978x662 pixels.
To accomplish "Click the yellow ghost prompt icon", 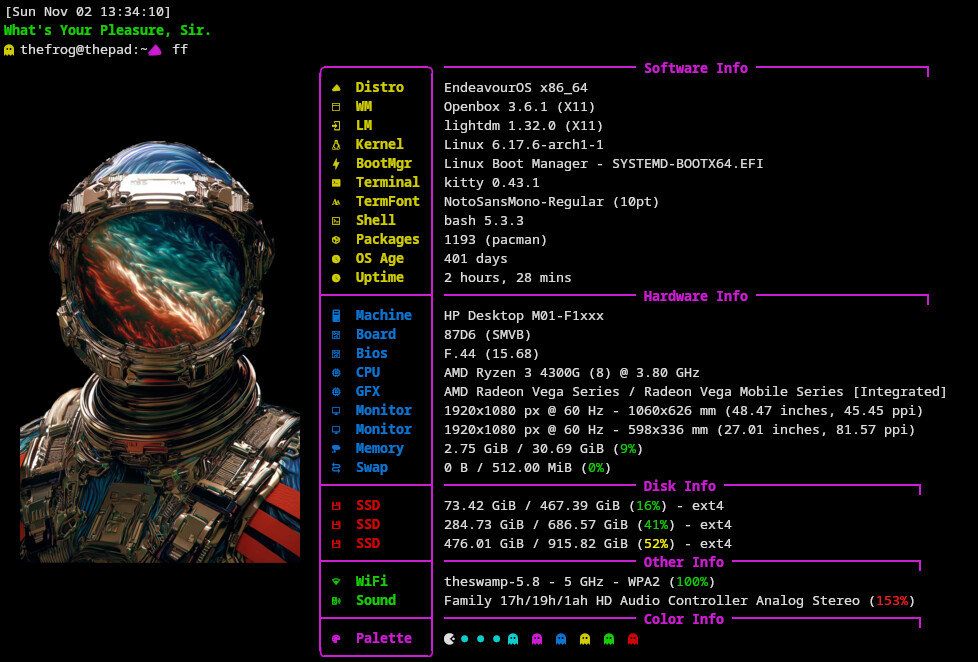I will pyautogui.click(x=10, y=49).
